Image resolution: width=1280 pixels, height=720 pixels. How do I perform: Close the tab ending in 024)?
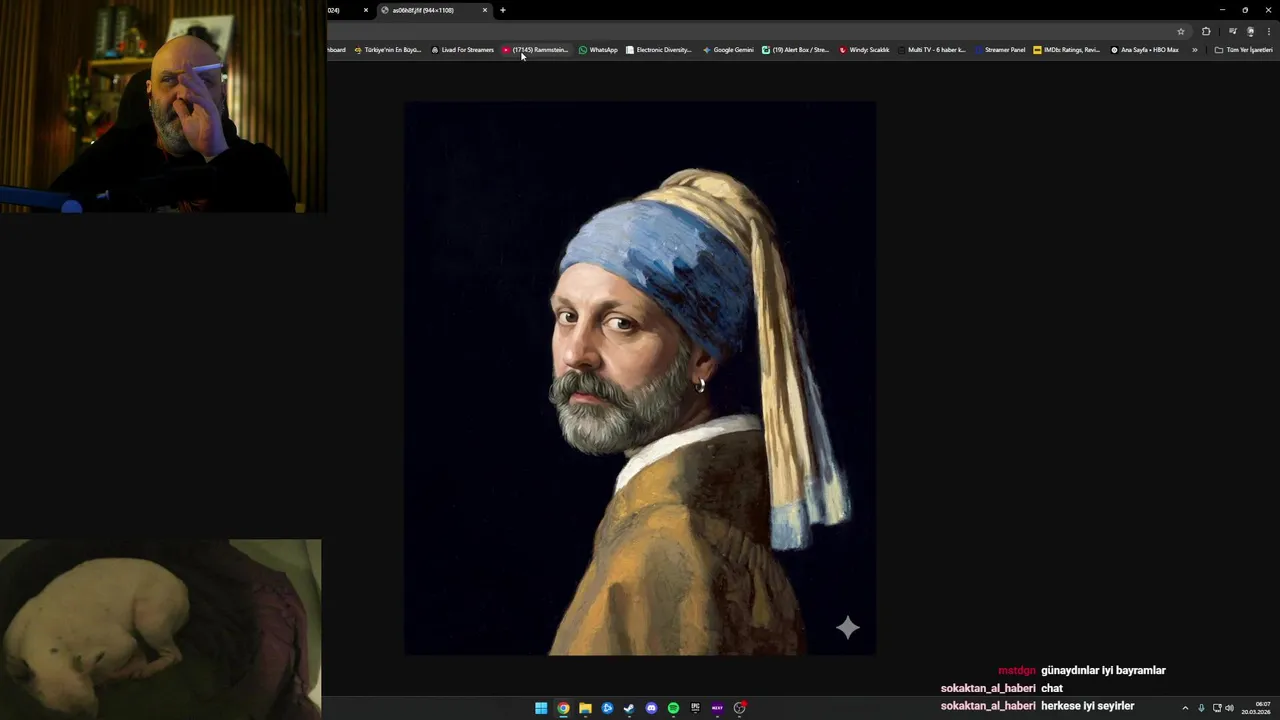(x=366, y=10)
